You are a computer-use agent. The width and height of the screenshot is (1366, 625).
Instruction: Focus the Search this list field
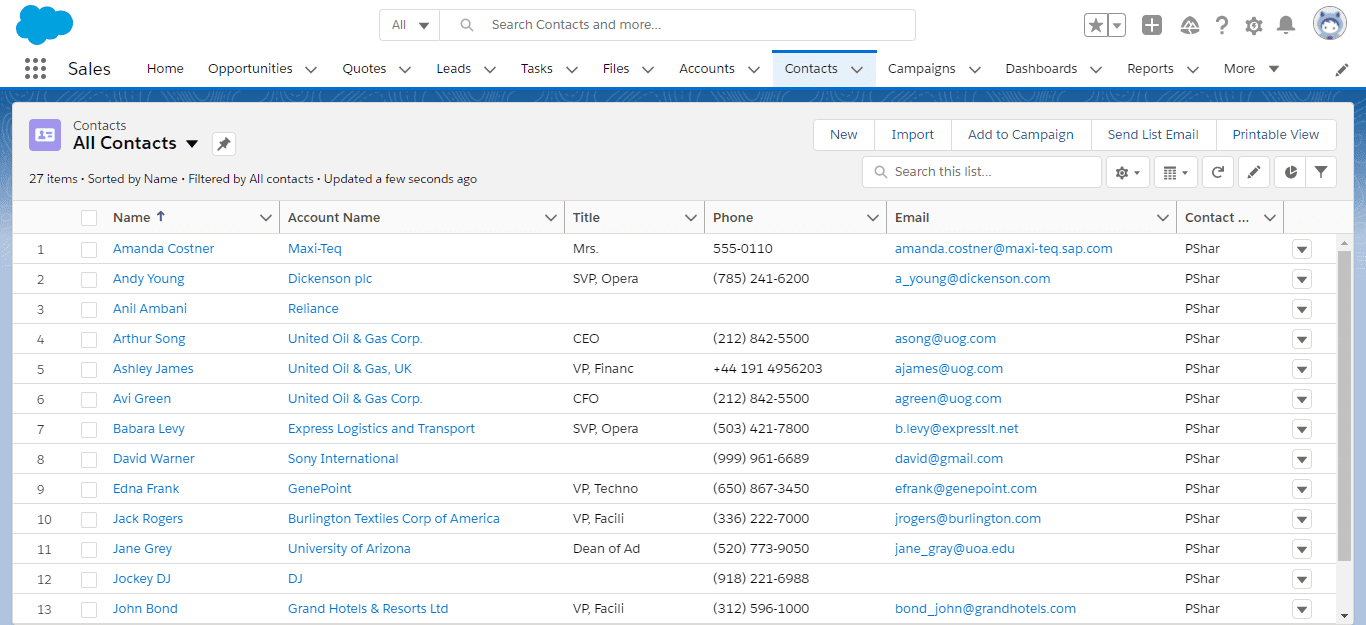pyautogui.click(x=982, y=172)
